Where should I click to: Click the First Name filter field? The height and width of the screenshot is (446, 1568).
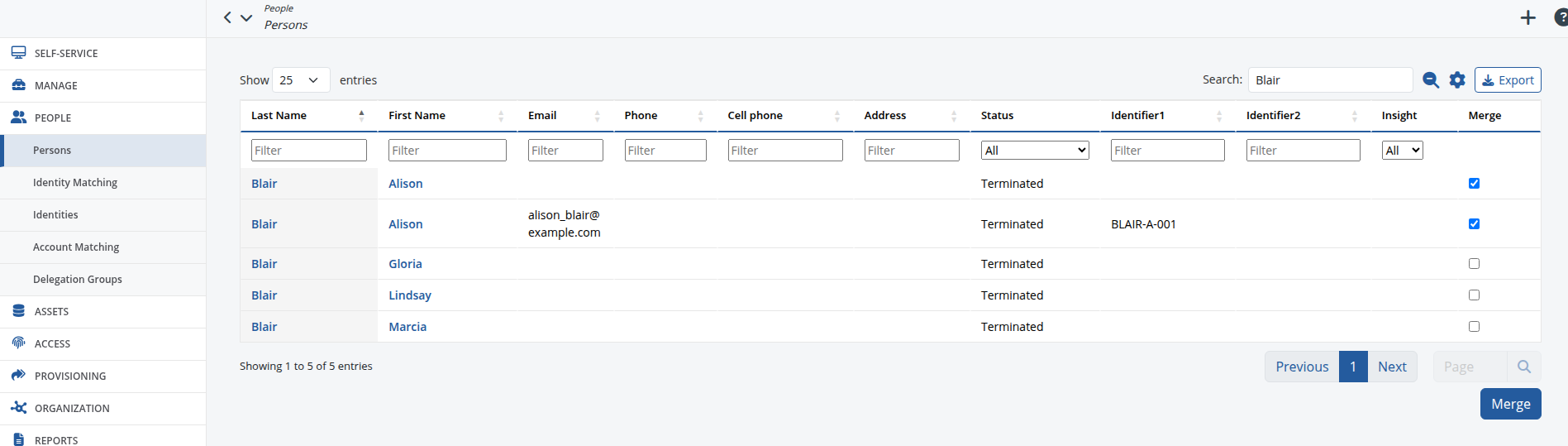[x=447, y=151]
